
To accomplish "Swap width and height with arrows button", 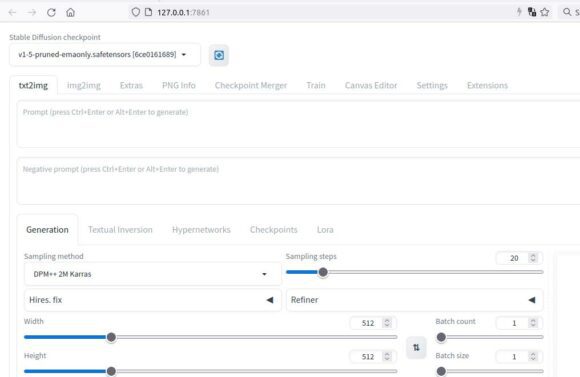I will (416, 347).
